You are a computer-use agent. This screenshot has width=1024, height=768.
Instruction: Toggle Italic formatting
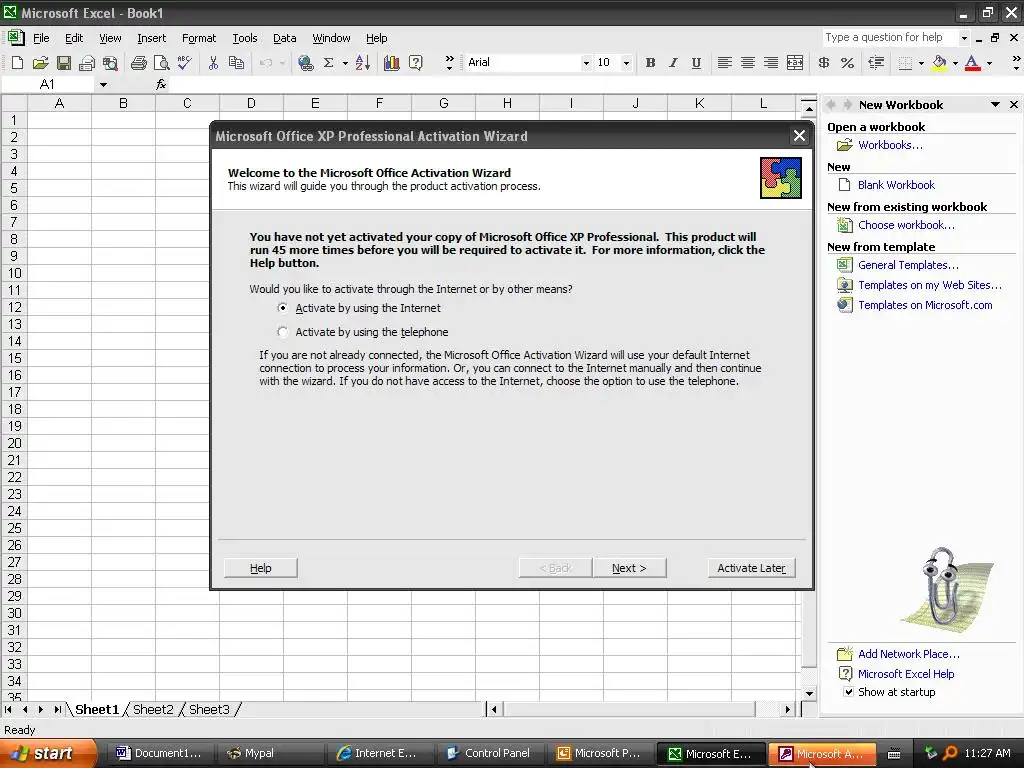(673, 63)
